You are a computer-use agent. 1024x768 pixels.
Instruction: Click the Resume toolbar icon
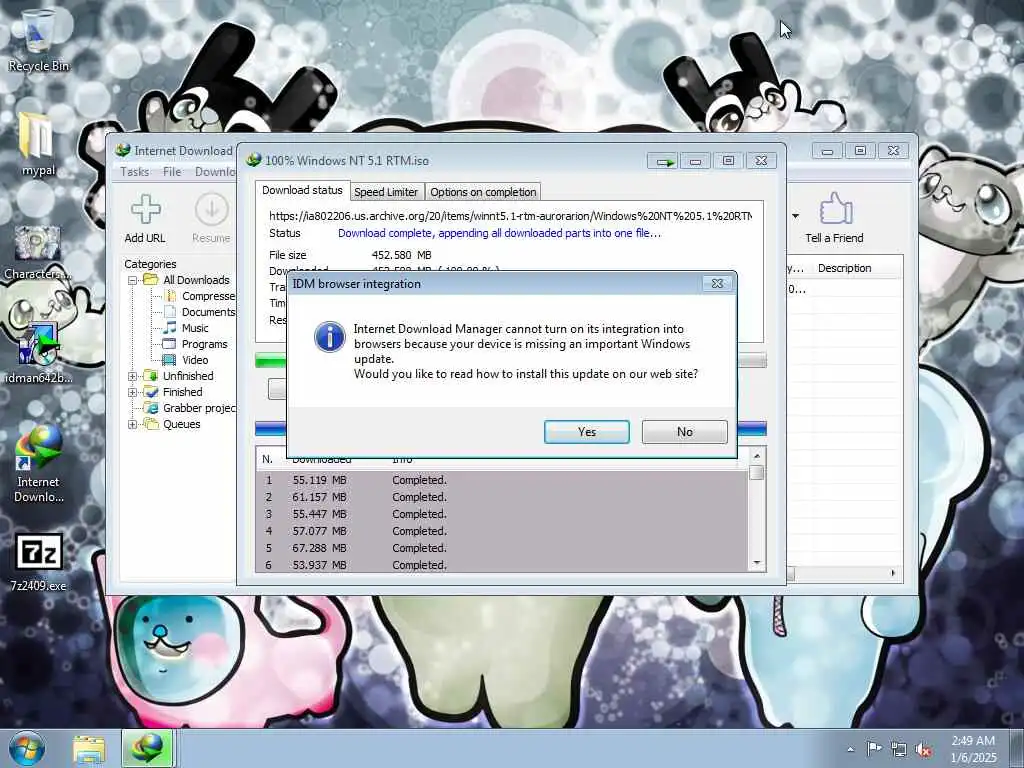coord(211,209)
